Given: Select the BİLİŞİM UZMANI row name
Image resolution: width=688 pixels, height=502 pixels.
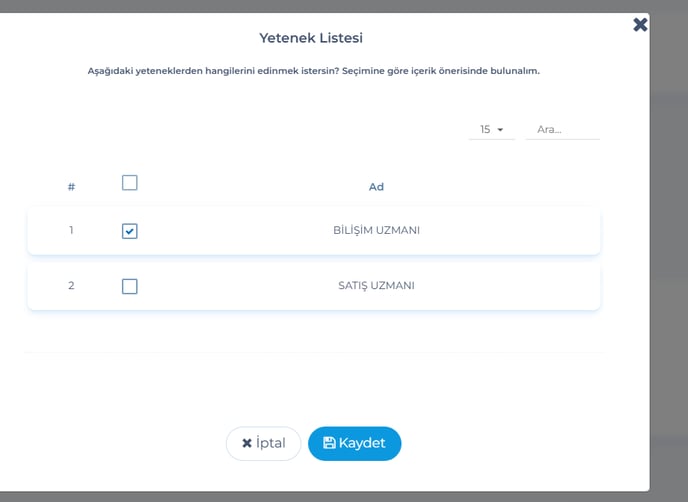Looking at the screenshot, I should click(376, 230).
